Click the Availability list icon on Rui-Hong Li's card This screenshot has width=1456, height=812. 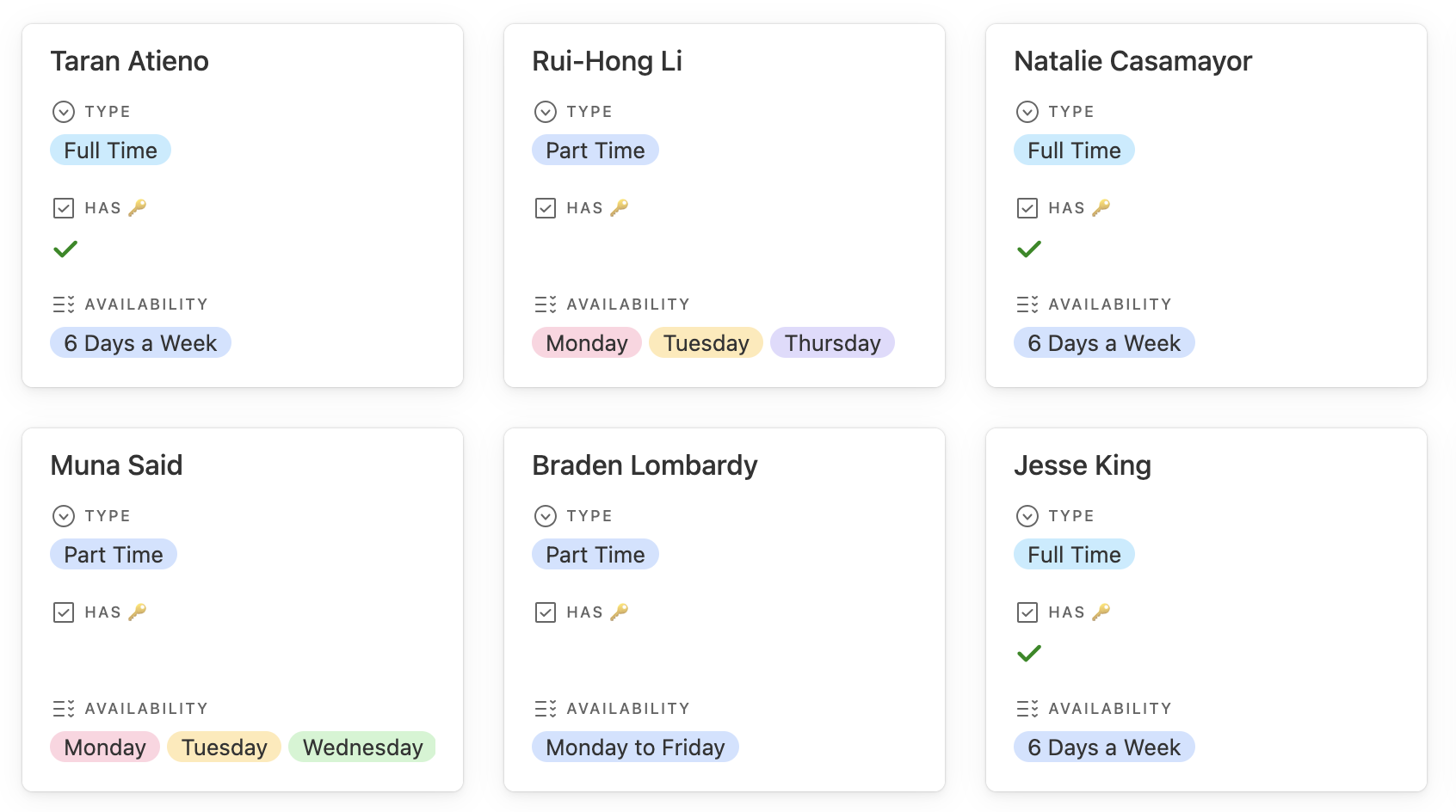pyautogui.click(x=546, y=304)
